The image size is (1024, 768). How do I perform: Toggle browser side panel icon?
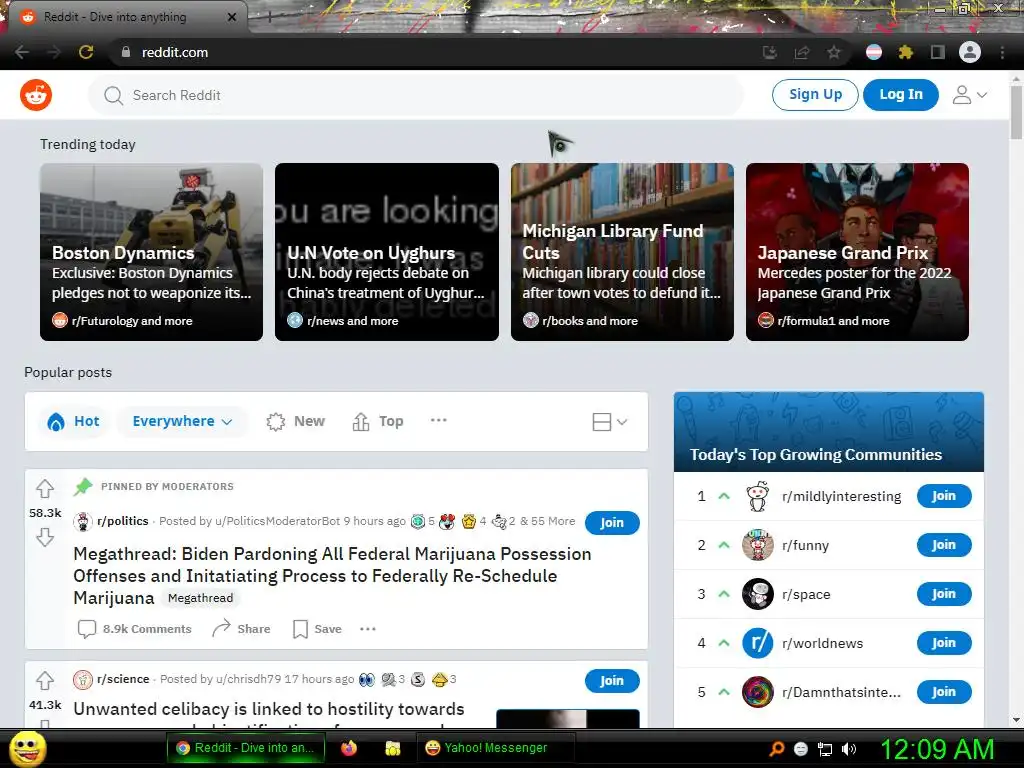pyautogui.click(x=938, y=52)
